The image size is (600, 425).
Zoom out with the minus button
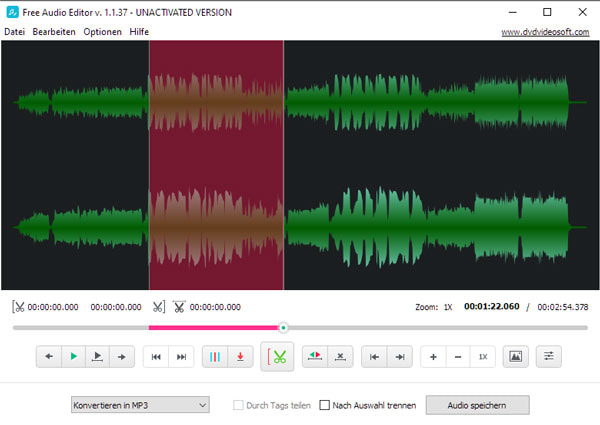pyautogui.click(x=457, y=356)
